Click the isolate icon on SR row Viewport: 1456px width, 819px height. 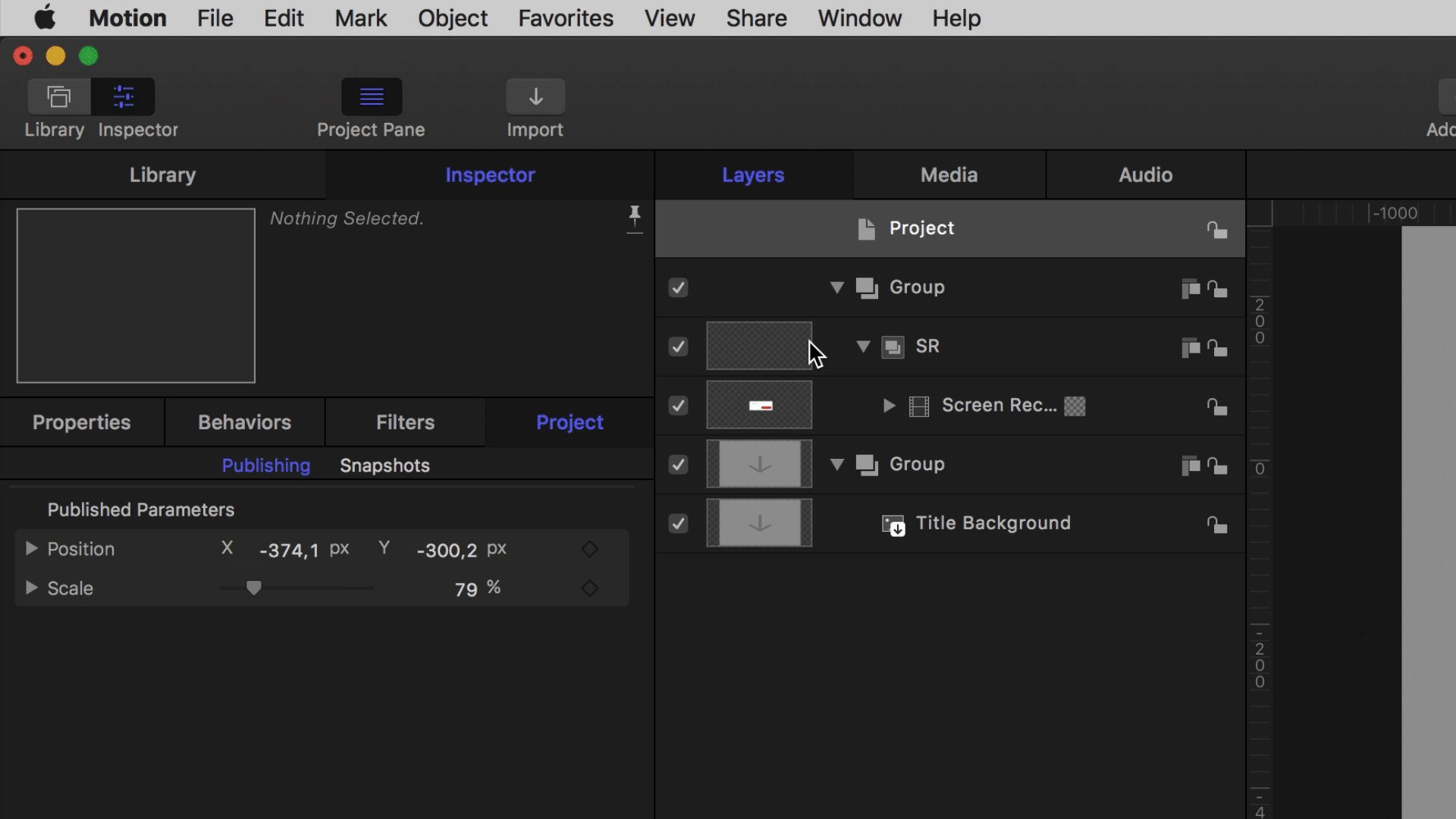1191,347
